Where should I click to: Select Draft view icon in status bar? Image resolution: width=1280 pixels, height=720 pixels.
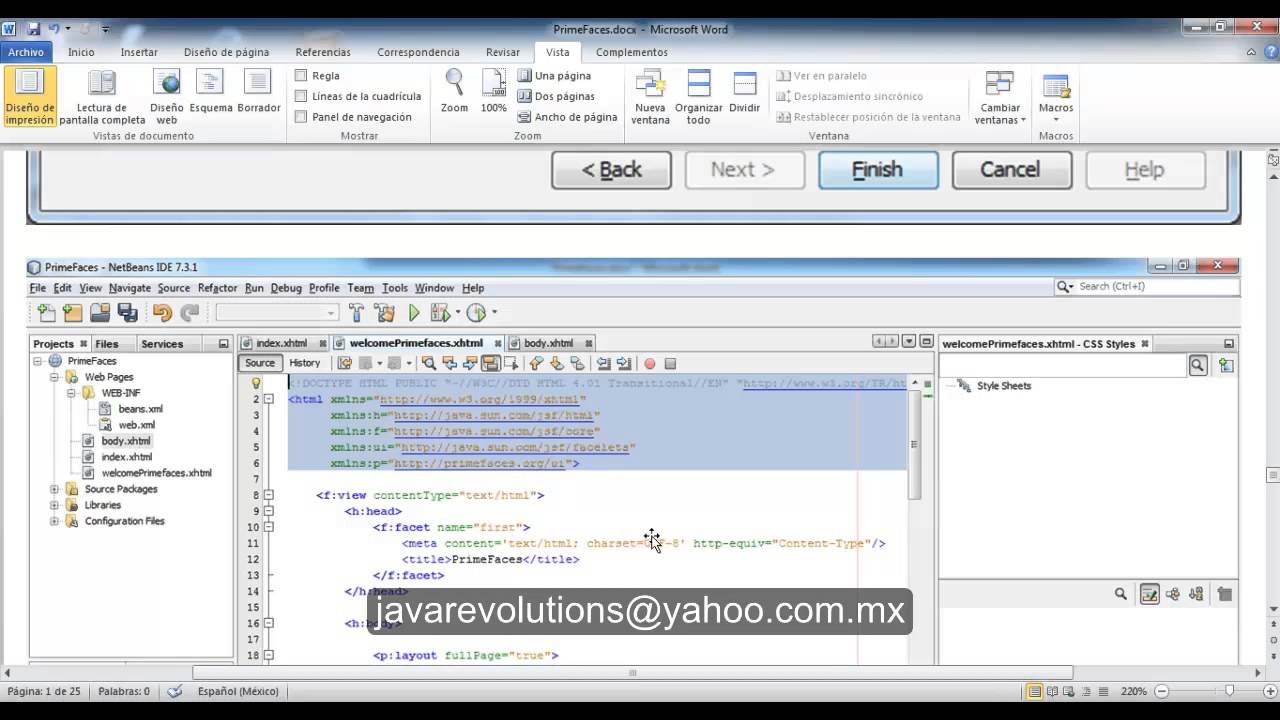(1105, 691)
